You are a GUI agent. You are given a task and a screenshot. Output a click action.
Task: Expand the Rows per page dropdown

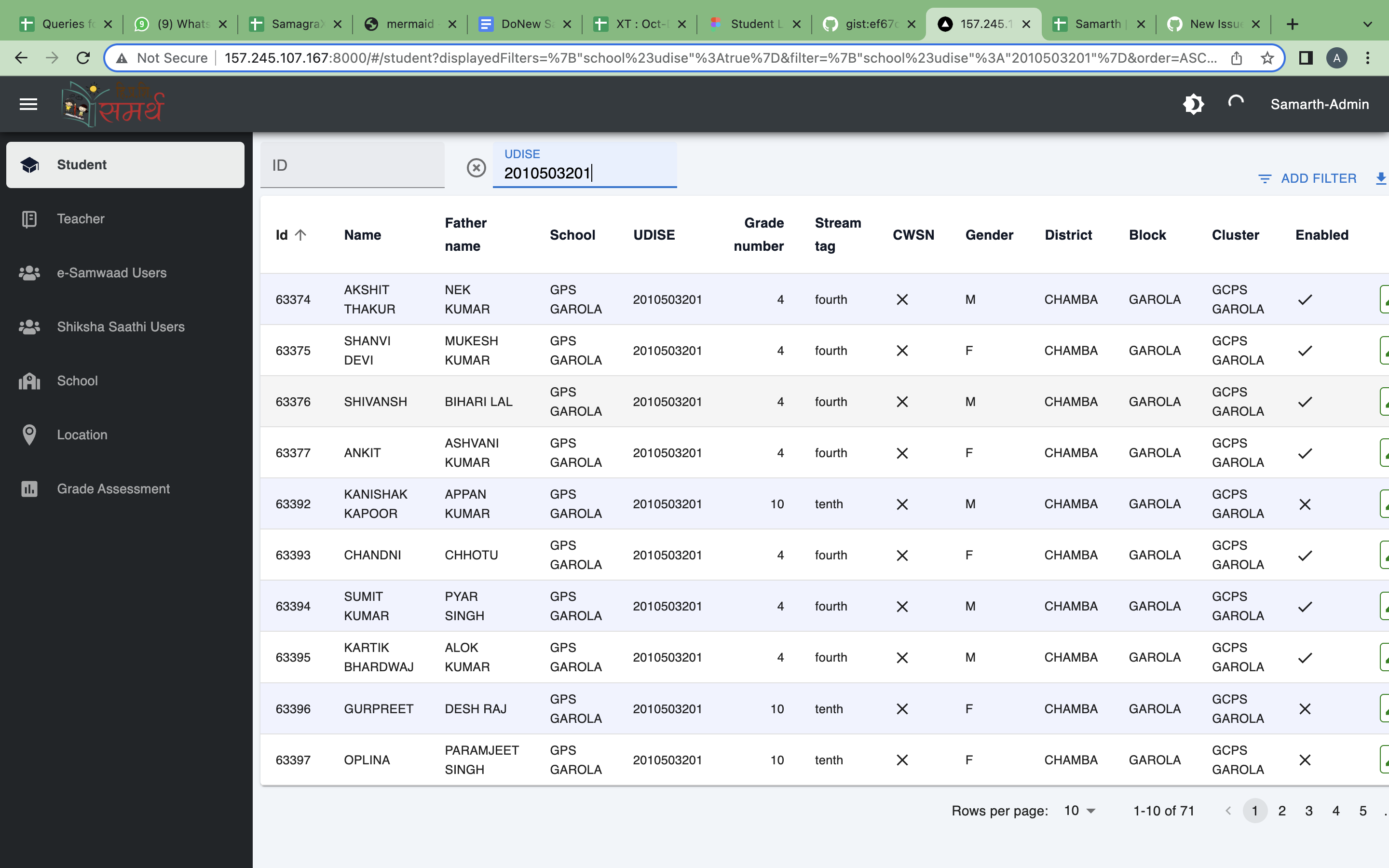(1080, 811)
